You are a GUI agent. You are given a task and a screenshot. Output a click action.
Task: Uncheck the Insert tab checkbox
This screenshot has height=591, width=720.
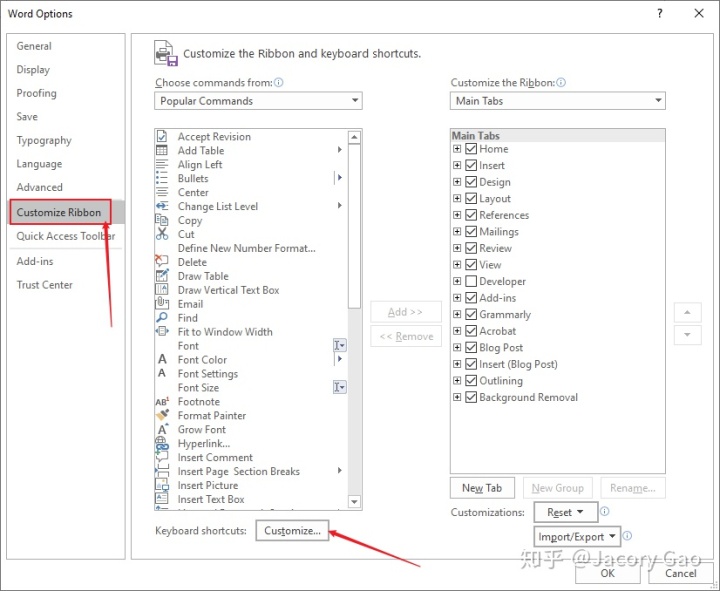click(x=471, y=165)
